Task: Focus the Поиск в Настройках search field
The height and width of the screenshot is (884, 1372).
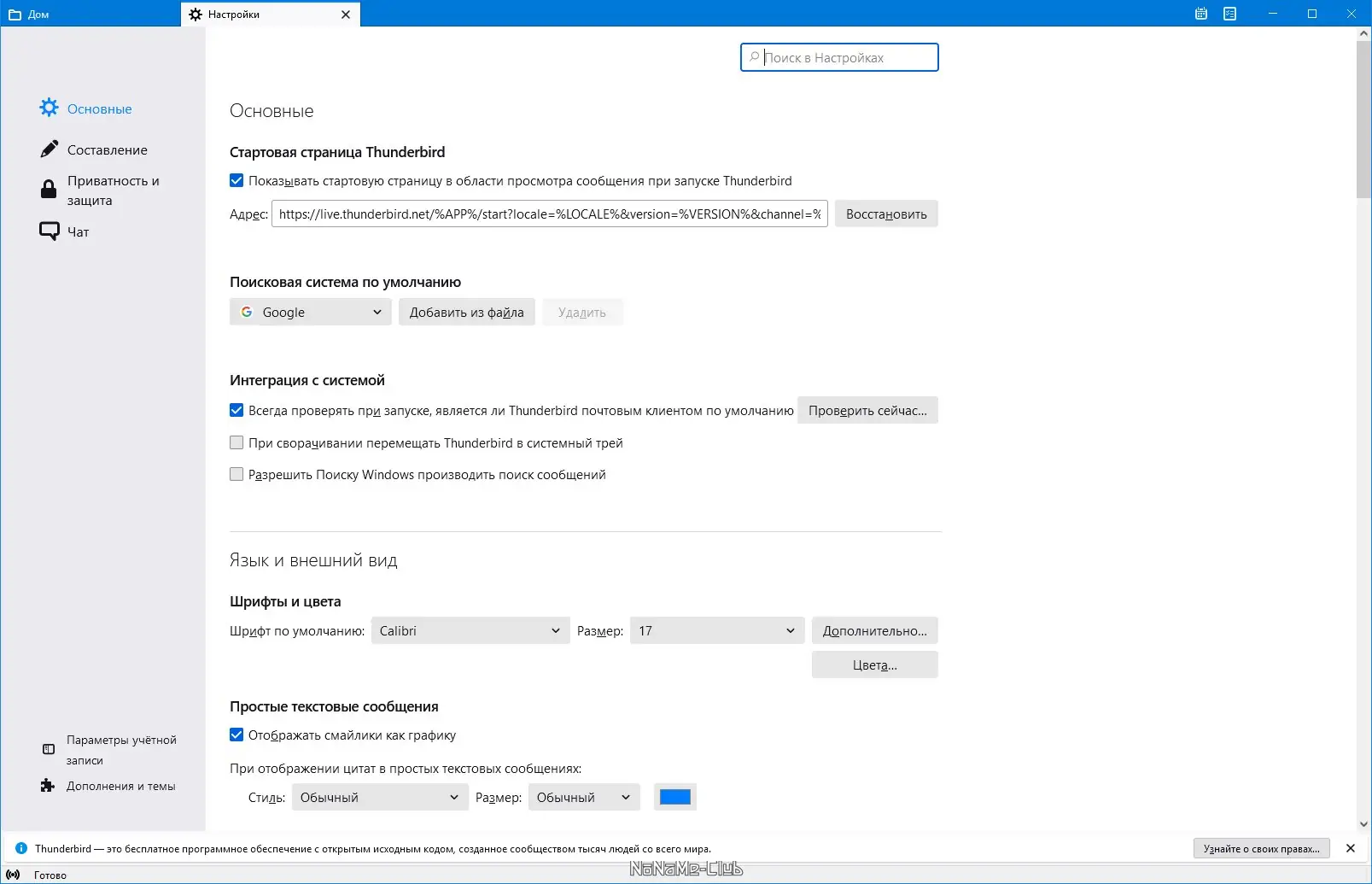Action: 839,57
